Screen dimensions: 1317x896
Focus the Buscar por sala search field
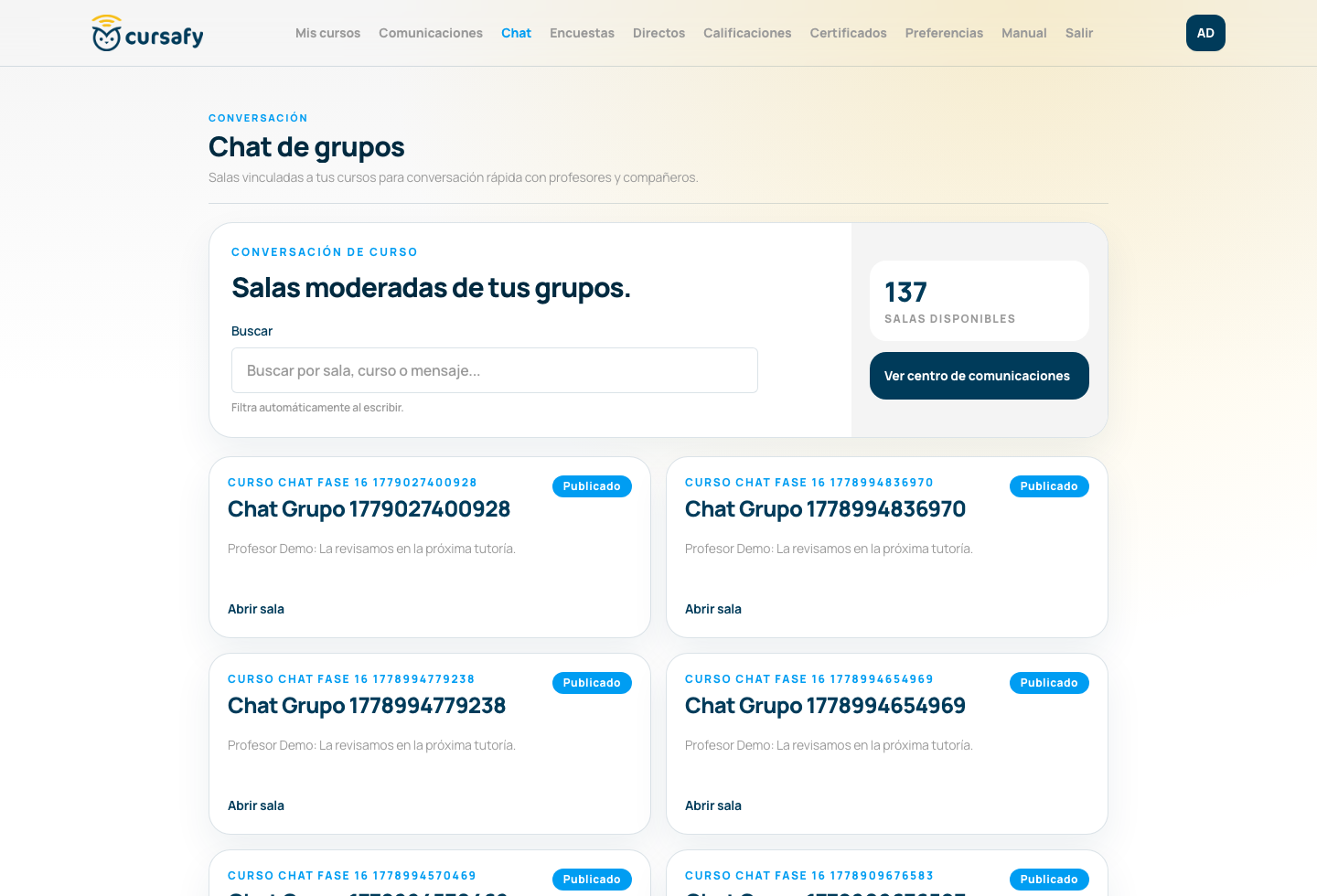495,370
